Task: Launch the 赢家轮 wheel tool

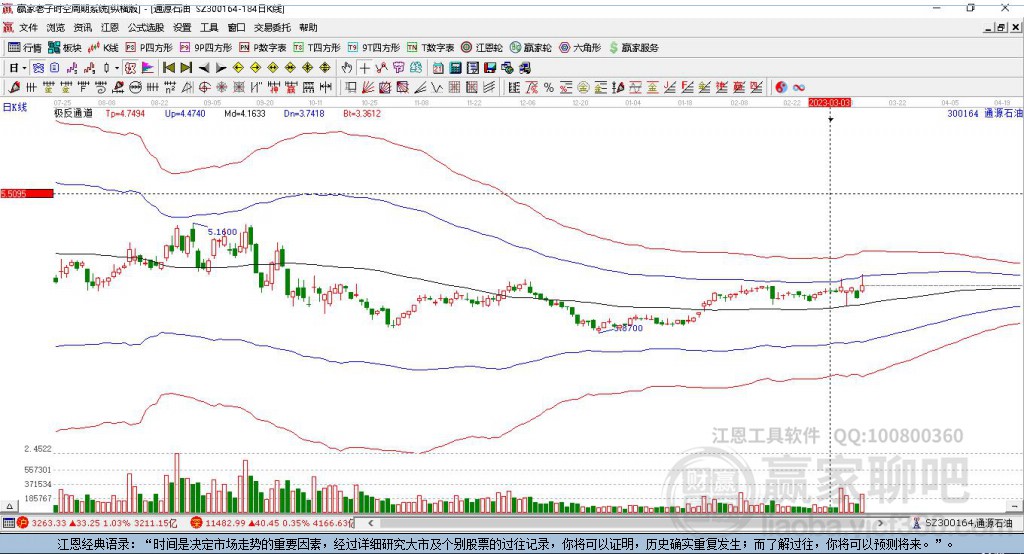Action: pos(530,48)
